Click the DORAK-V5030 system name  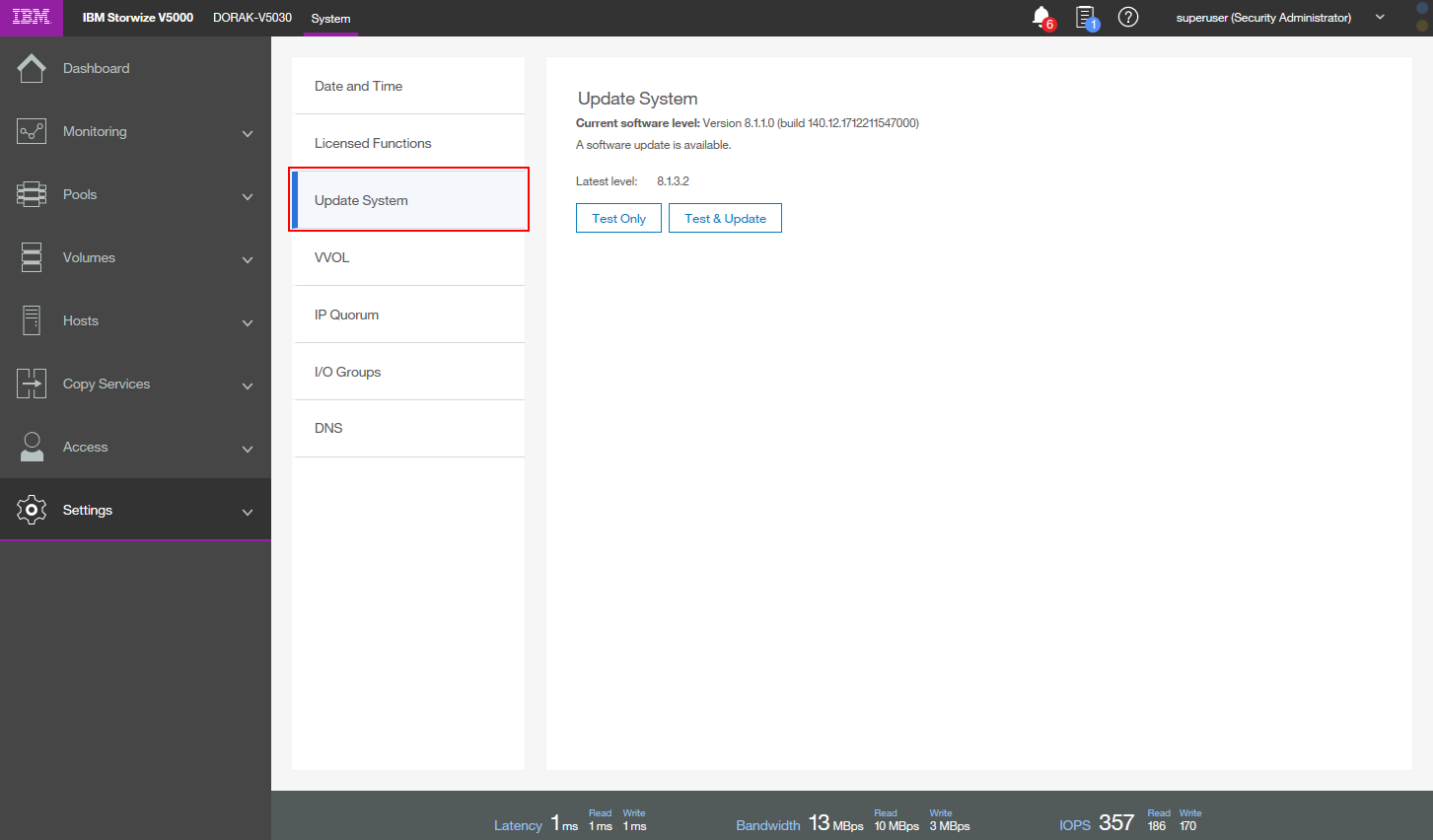click(252, 18)
